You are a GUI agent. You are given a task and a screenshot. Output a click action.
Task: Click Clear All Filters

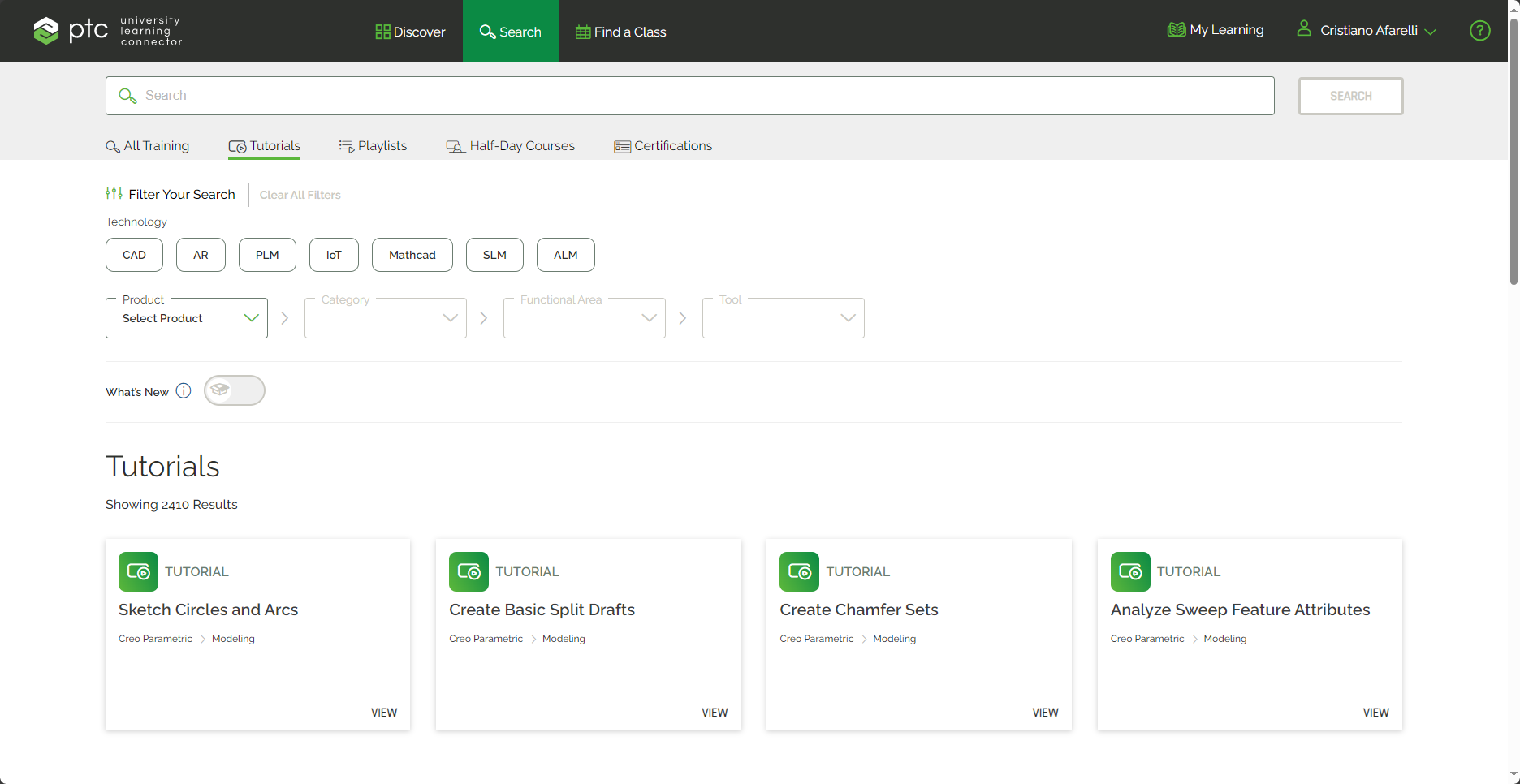(x=300, y=195)
